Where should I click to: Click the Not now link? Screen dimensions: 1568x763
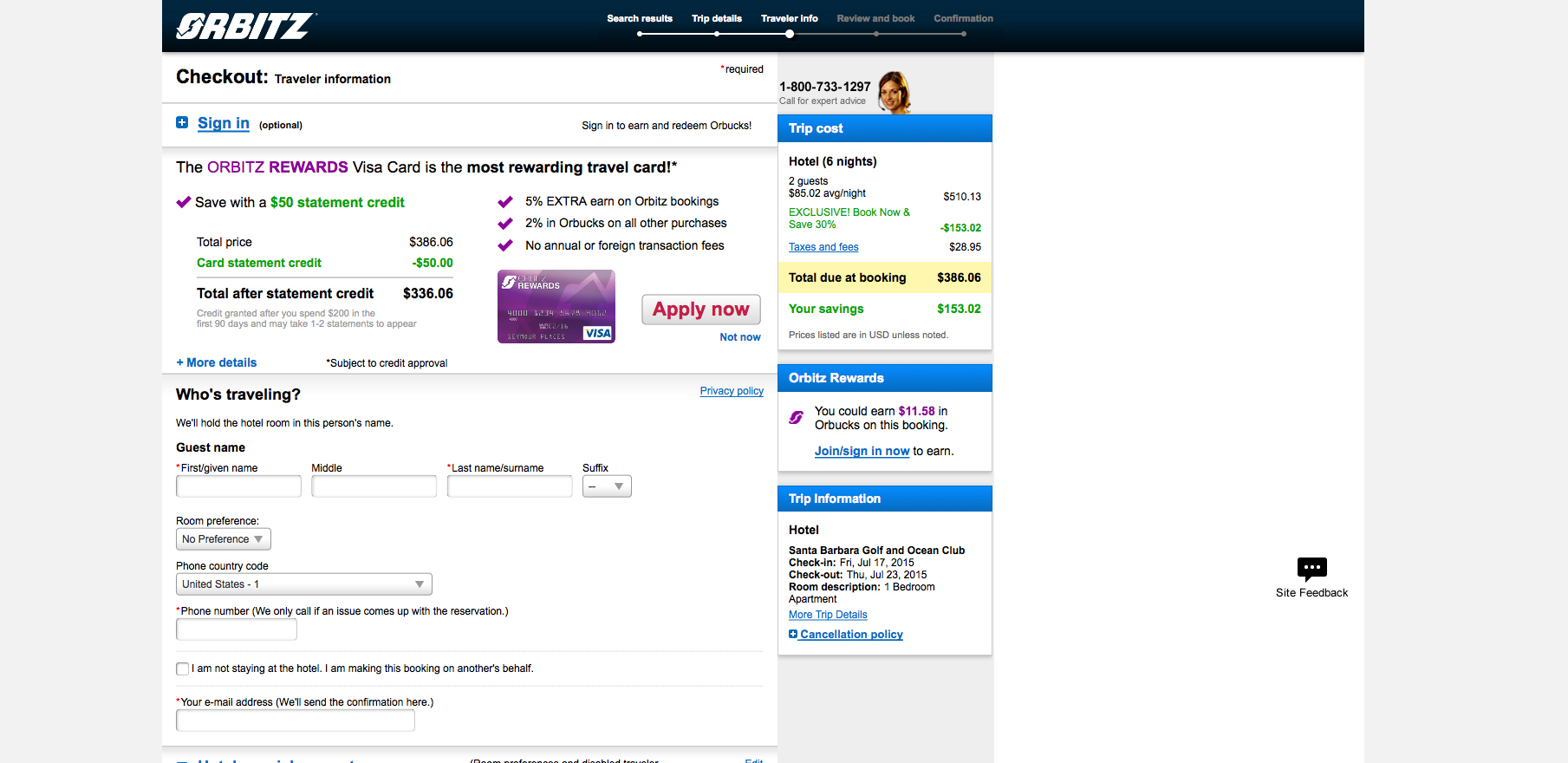pos(740,337)
